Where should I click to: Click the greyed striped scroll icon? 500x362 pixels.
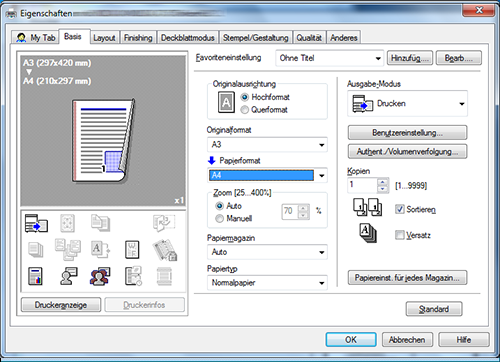(164, 276)
